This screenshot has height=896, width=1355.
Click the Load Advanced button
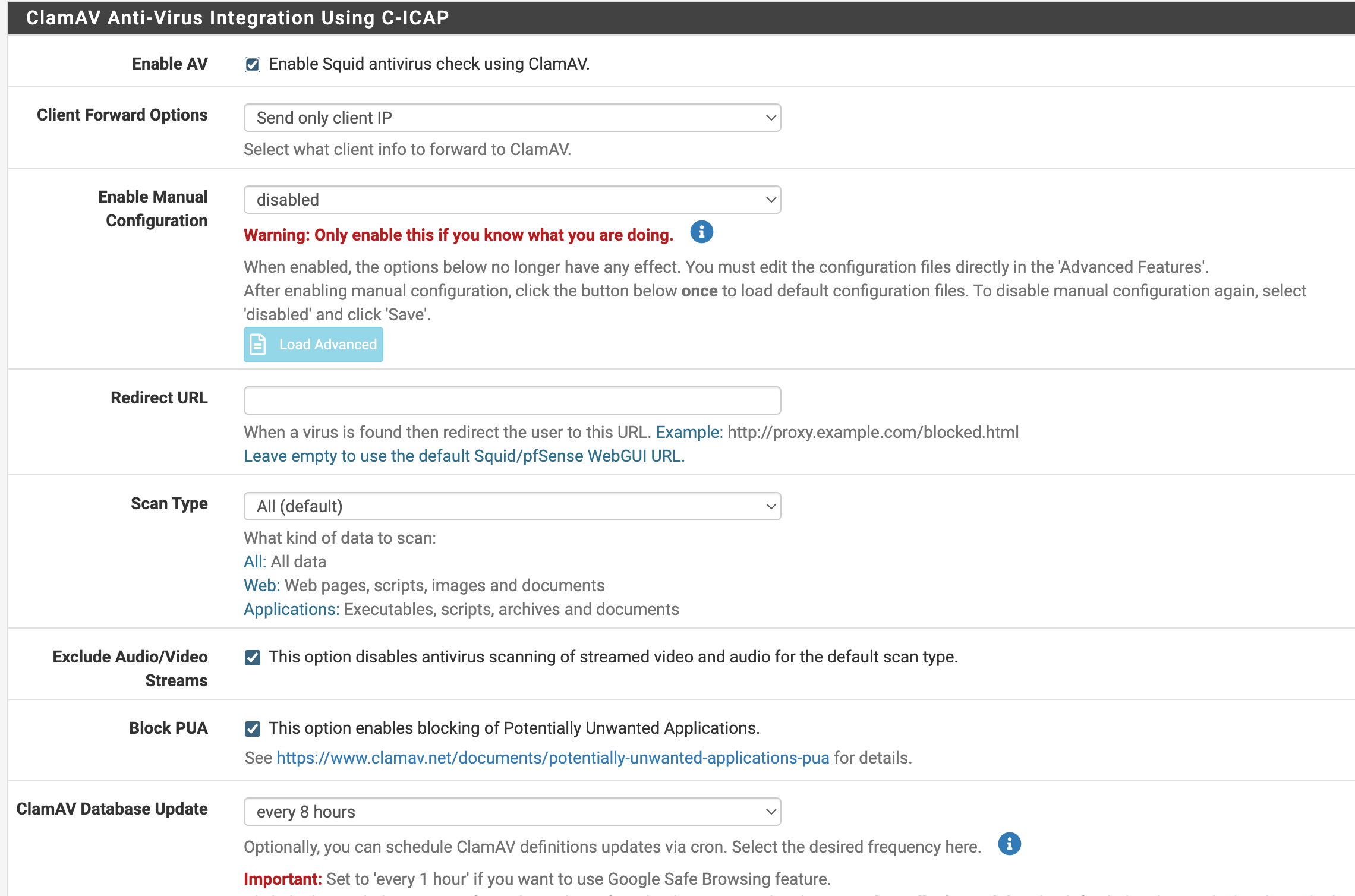[x=313, y=345]
